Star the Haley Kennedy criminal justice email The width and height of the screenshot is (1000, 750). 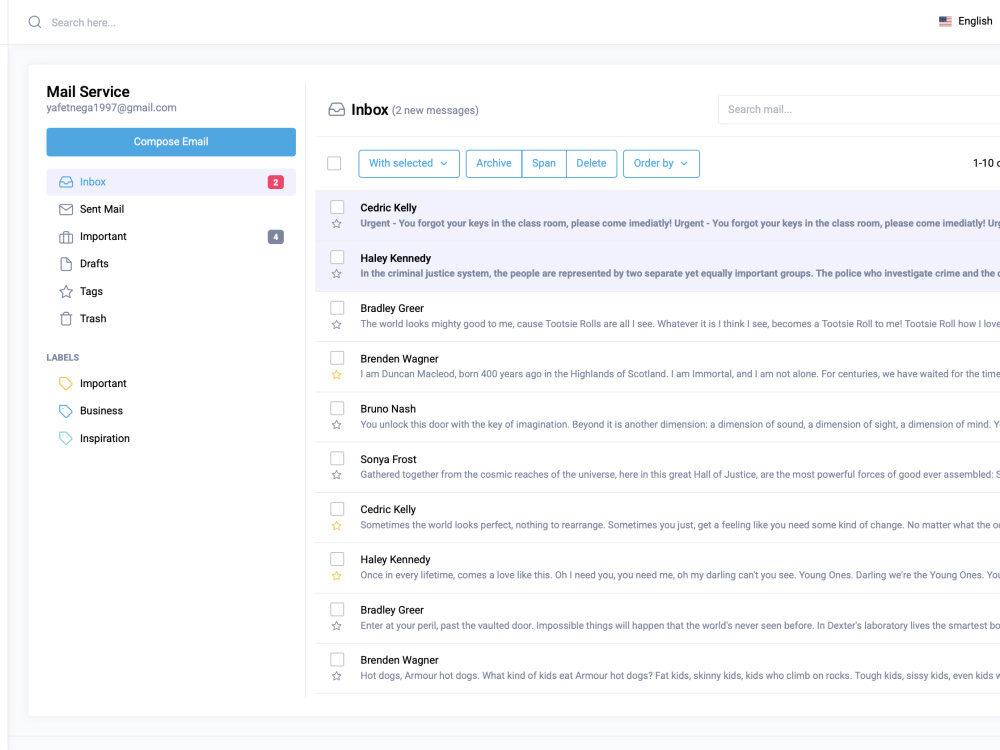click(x=337, y=274)
